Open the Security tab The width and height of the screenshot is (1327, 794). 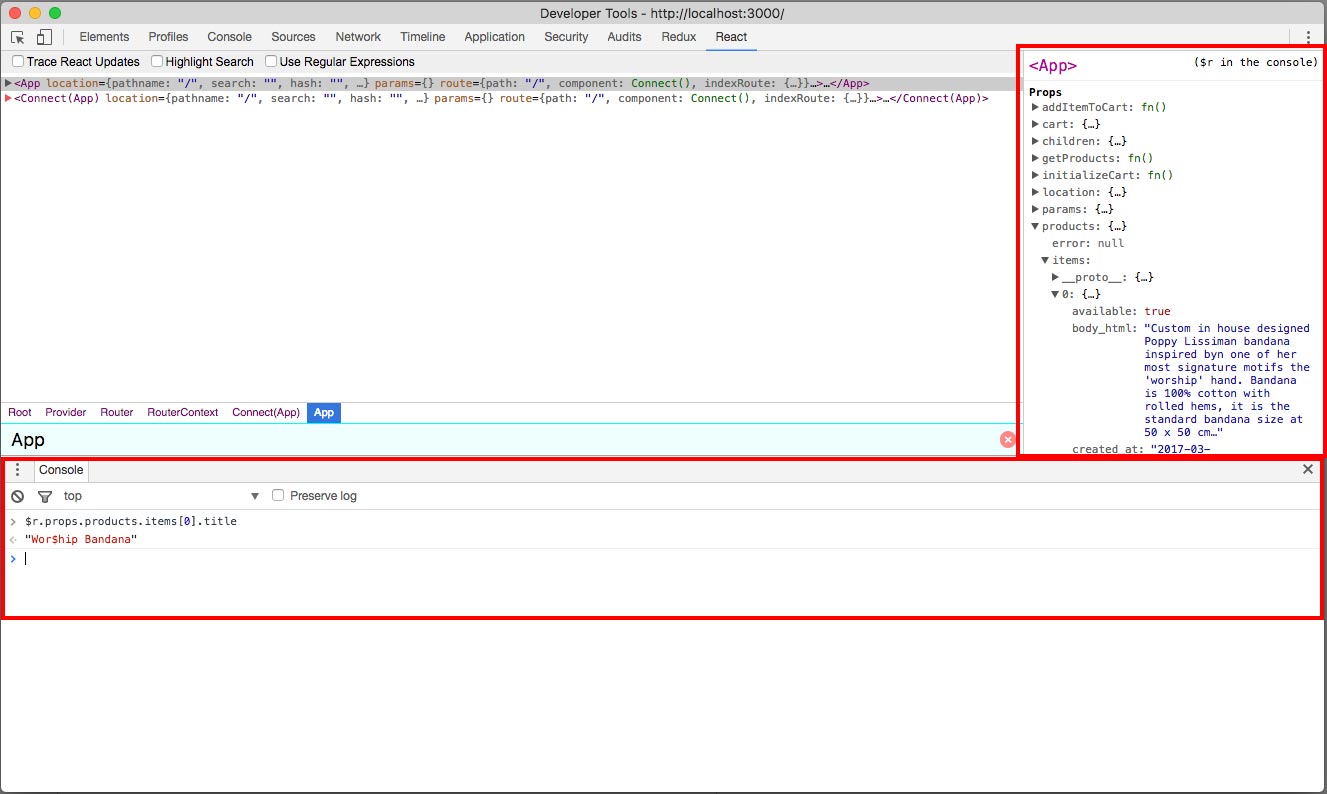[x=566, y=37]
